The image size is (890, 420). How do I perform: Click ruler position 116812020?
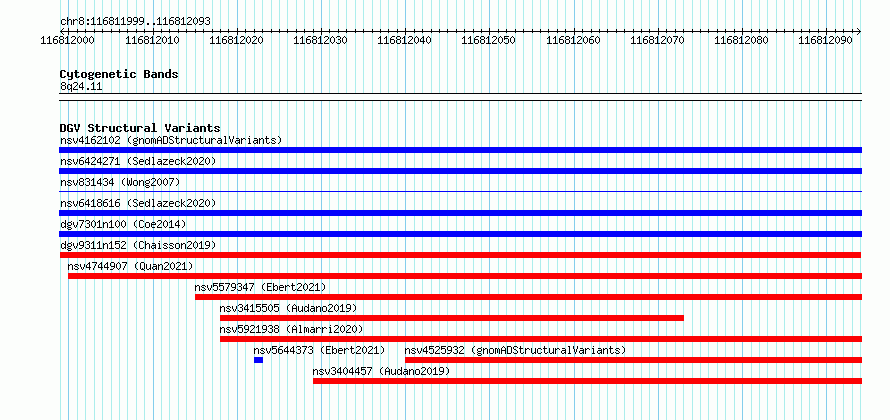(236, 40)
